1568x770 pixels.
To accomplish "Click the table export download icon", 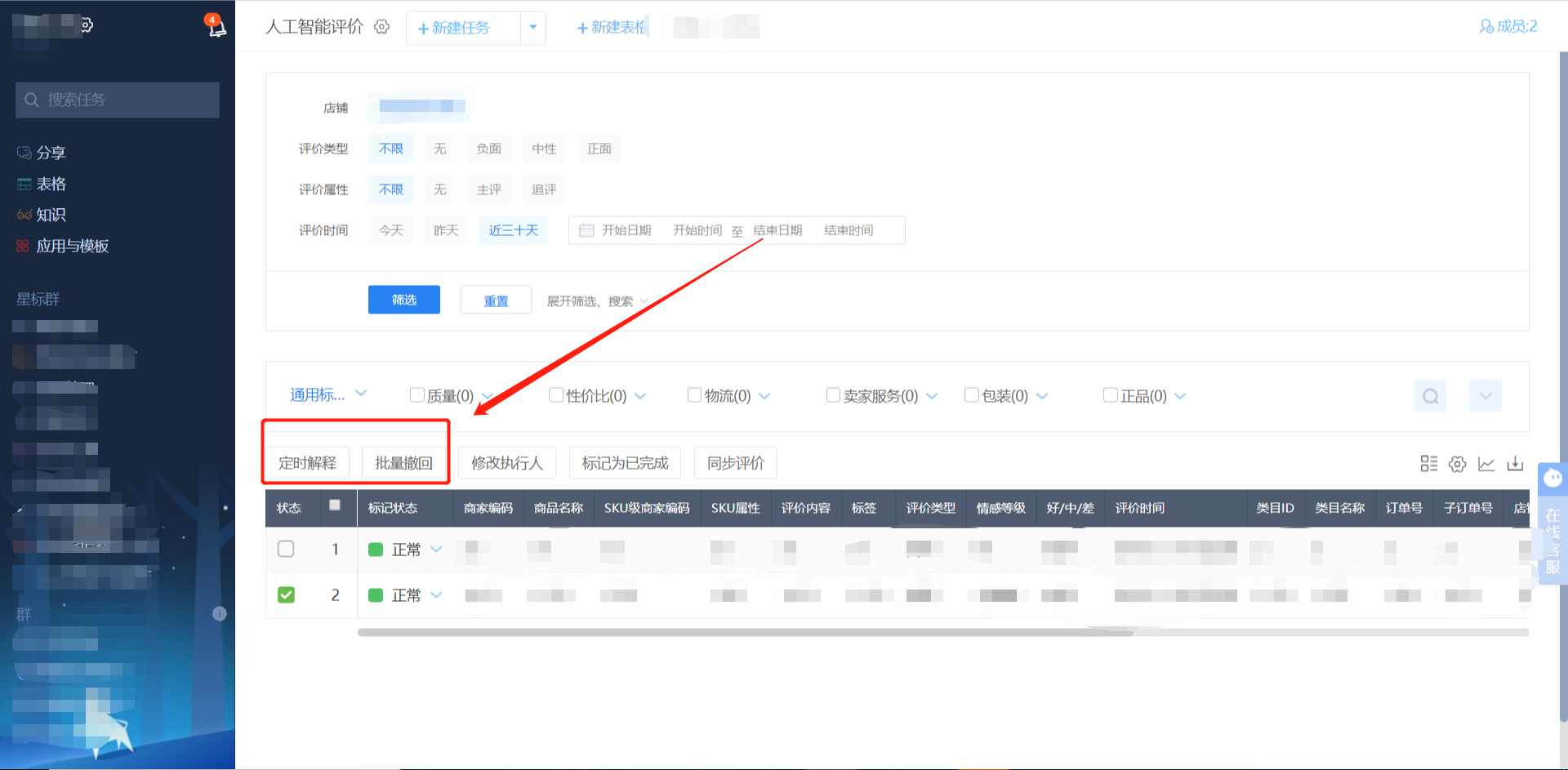I will (x=1515, y=464).
